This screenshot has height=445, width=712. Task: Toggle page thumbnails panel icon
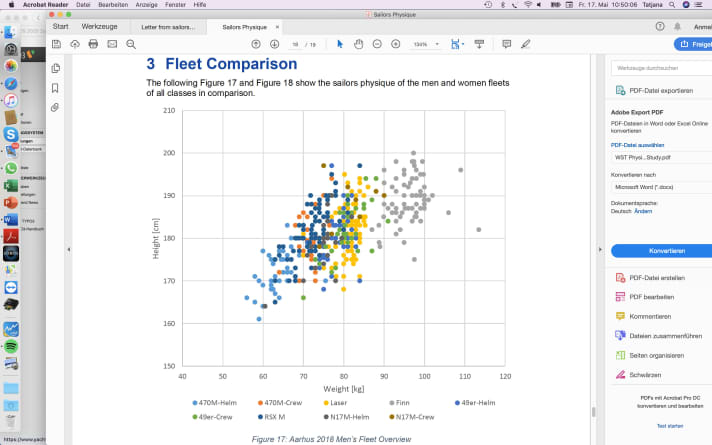pos(55,68)
